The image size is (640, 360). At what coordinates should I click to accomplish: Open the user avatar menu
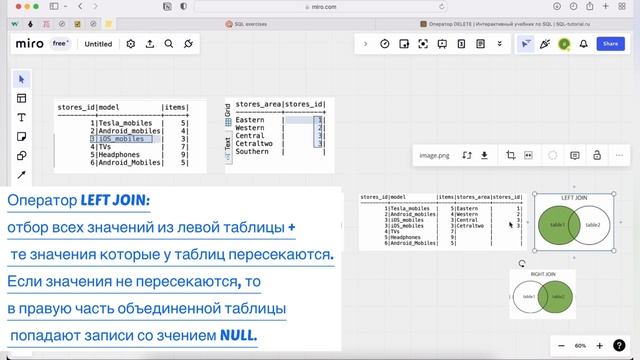564,44
